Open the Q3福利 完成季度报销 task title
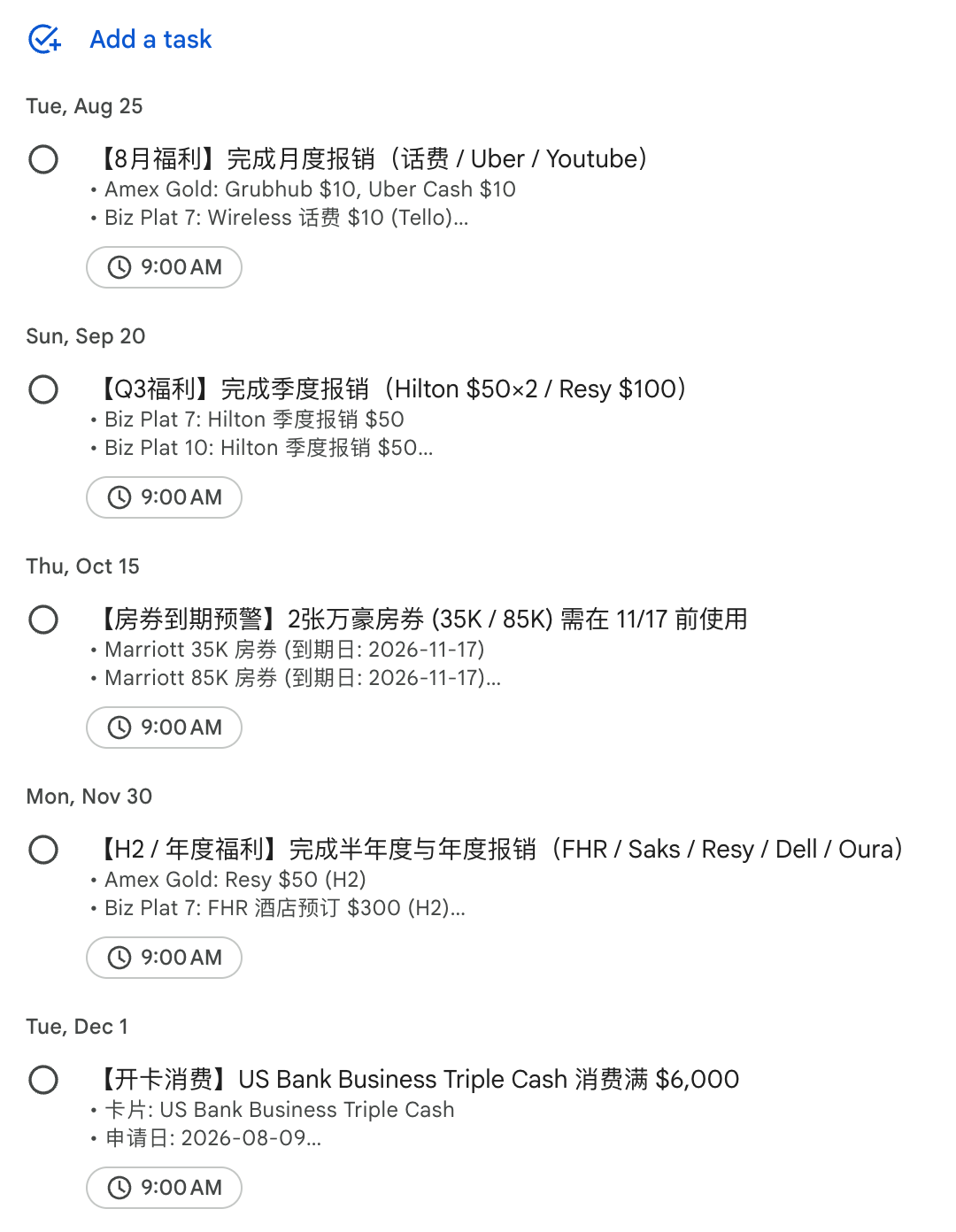956x1232 pixels. [390, 389]
